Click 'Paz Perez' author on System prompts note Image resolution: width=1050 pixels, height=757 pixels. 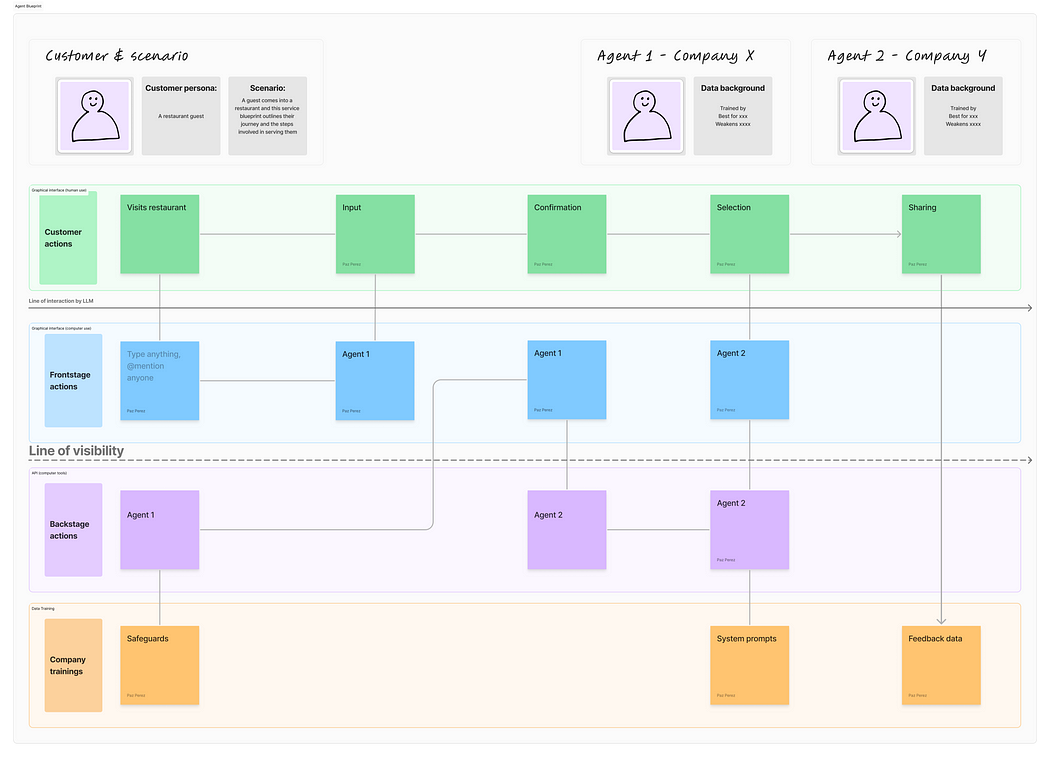pos(726,695)
